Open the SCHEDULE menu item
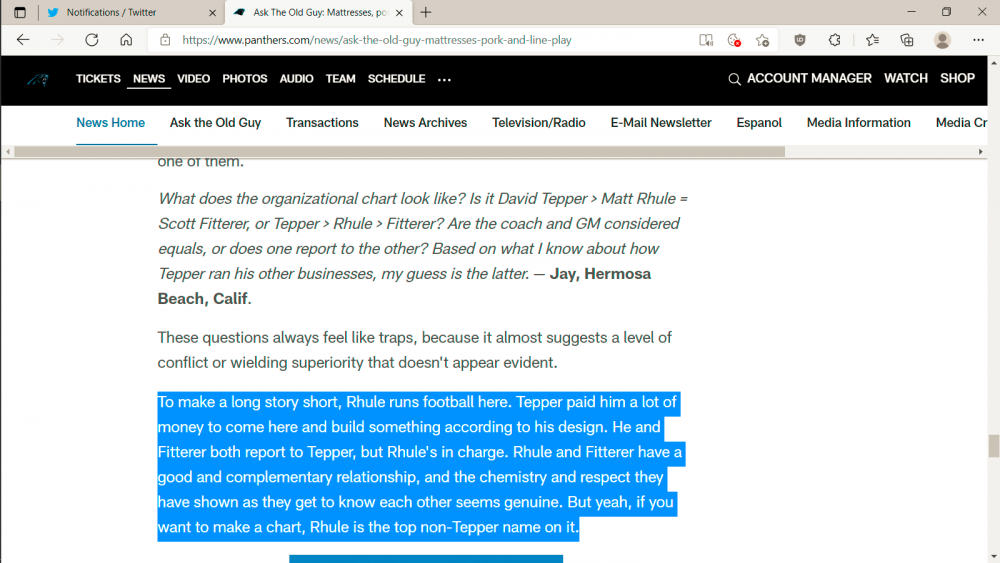This screenshot has width=1000, height=563. coord(396,79)
